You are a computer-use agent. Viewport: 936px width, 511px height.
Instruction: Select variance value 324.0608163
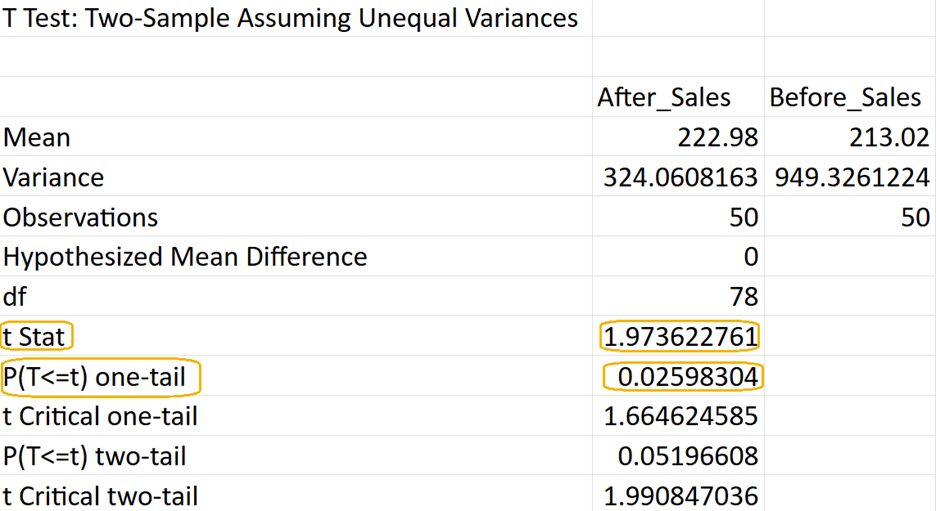tap(681, 177)
